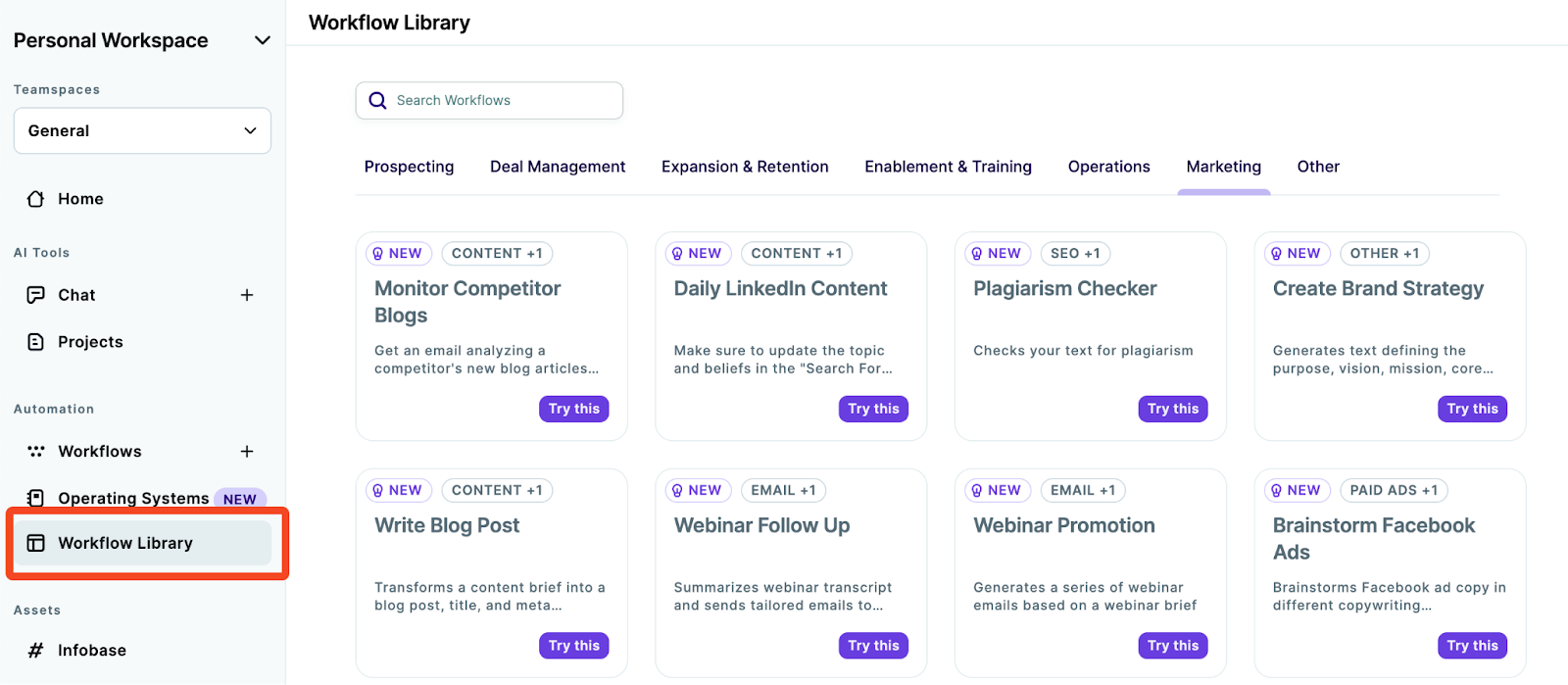Try the Create Brand Strategy workflow
This screenshot has height=685, width=1568.
[x=1472, y=409]
